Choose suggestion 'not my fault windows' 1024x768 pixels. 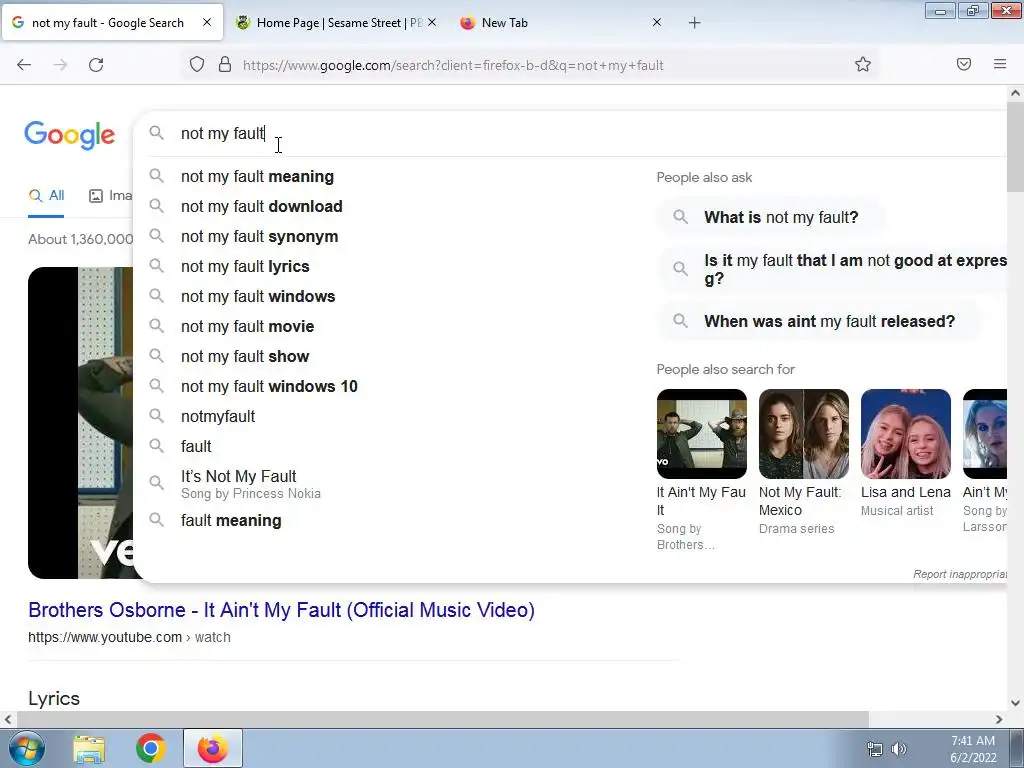(x=258, y=296)
